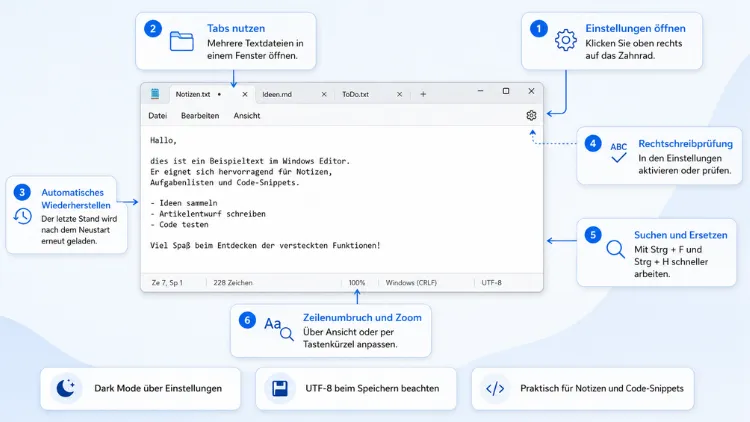
Task: Close the Notizen.txt tab
Action: (245, 94)
